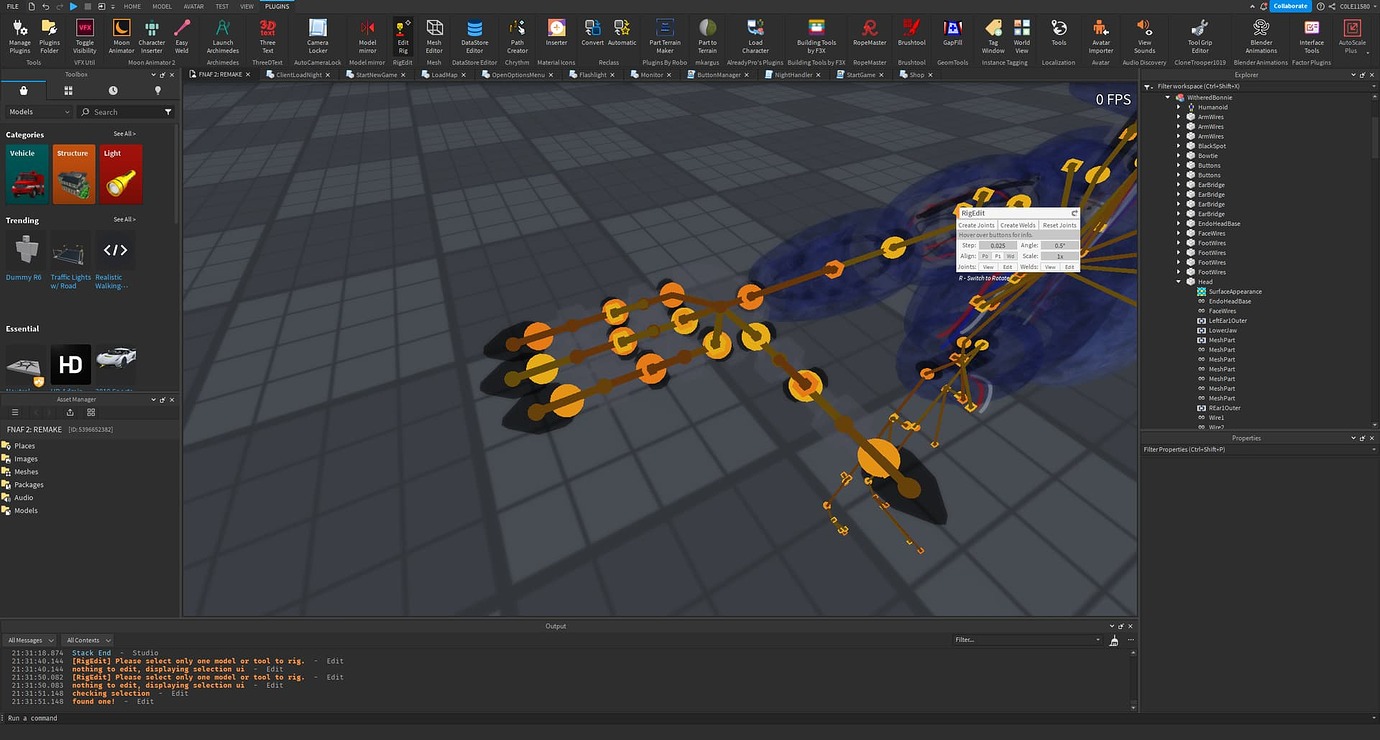The height and width of the screenshot is (740, 1380).
Task: Launch the Moon Animator plugin
Action: 121,36
